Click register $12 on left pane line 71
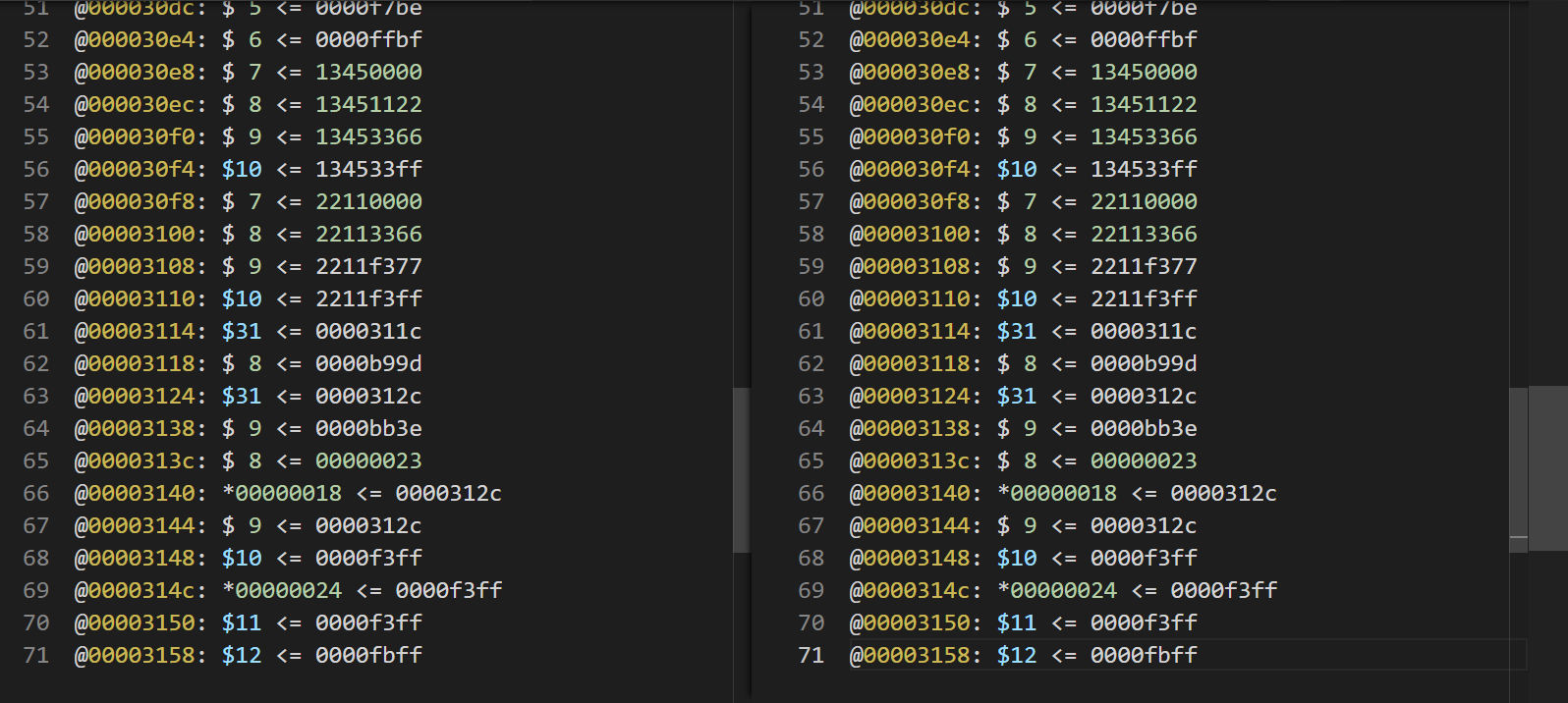 coord(242,655)
